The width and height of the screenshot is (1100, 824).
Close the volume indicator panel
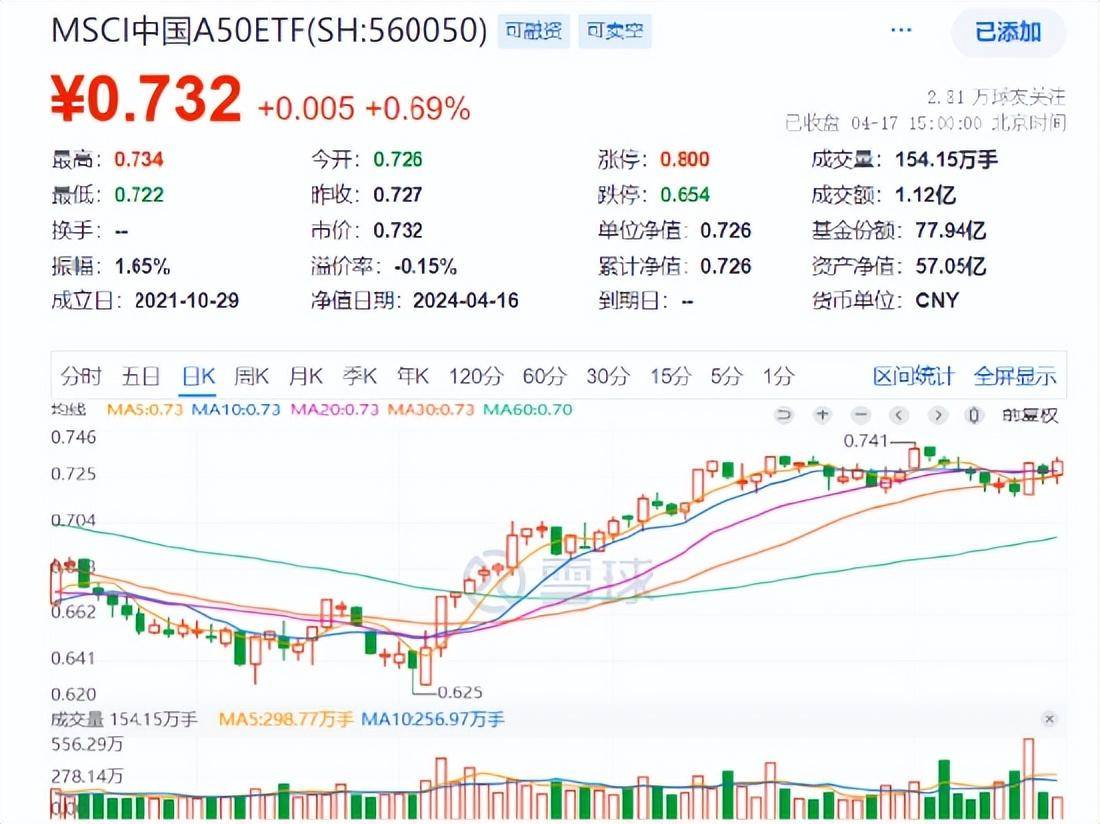click(x=1049, y=718)
